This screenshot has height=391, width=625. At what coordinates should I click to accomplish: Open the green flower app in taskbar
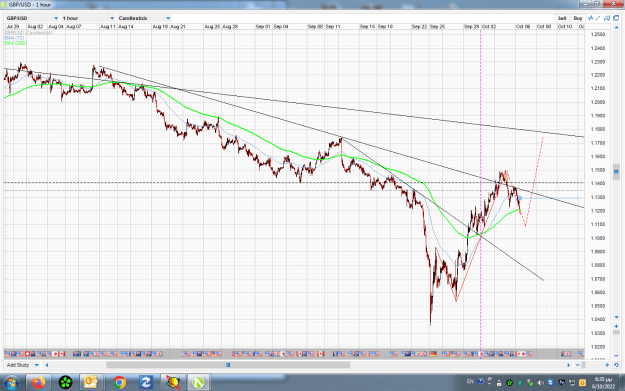[65, 383]
